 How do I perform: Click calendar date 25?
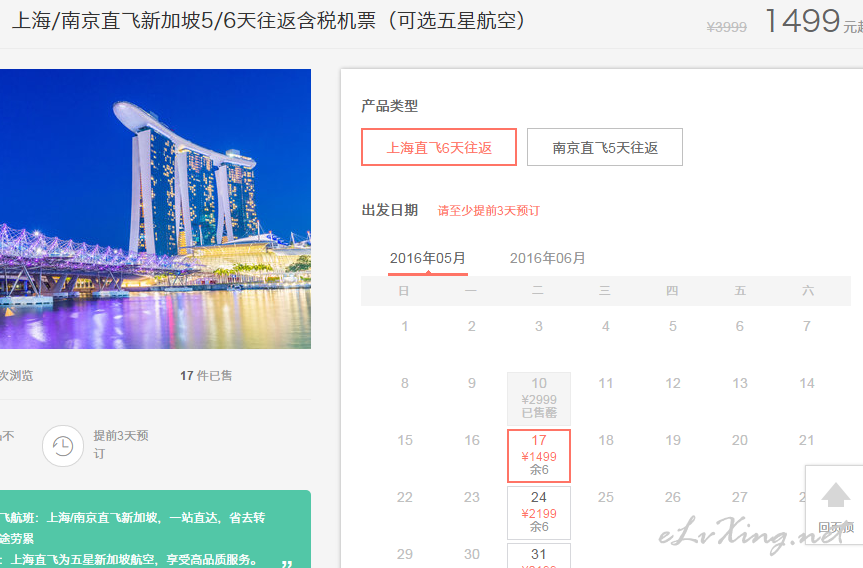point(606,498)
